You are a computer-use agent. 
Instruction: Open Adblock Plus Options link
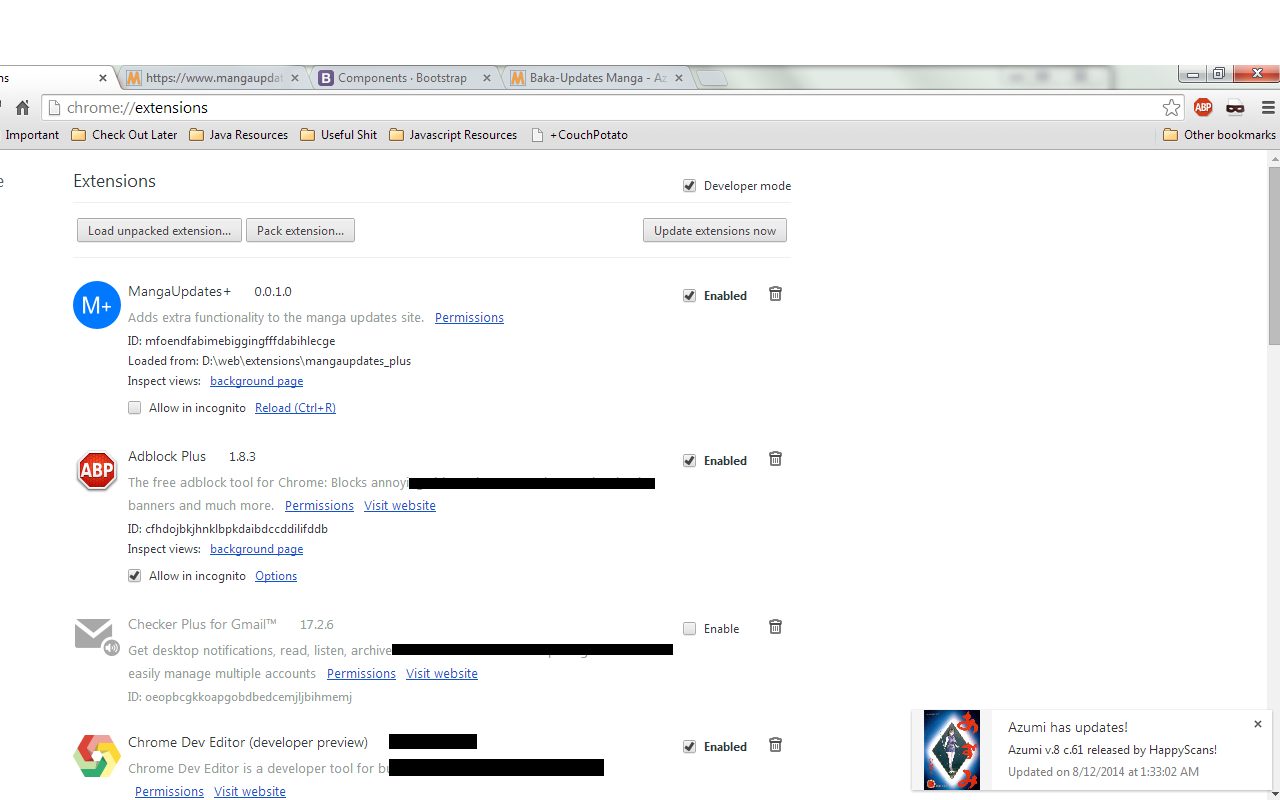click(276, 576)
